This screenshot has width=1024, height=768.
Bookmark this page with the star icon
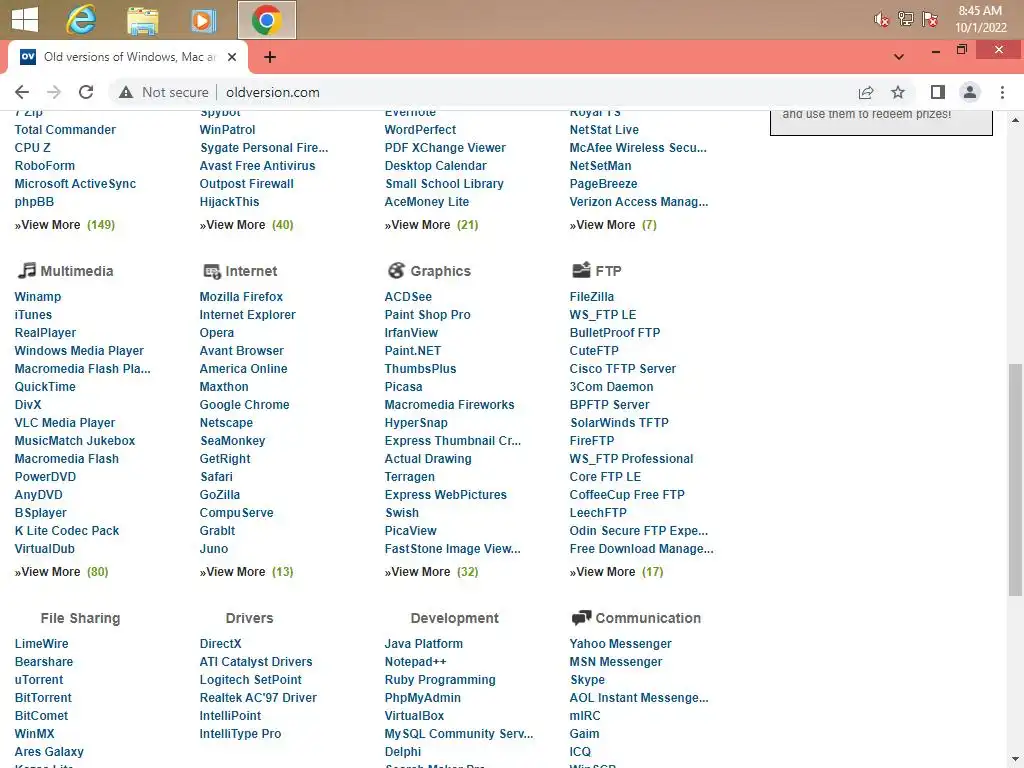point(898,92)
